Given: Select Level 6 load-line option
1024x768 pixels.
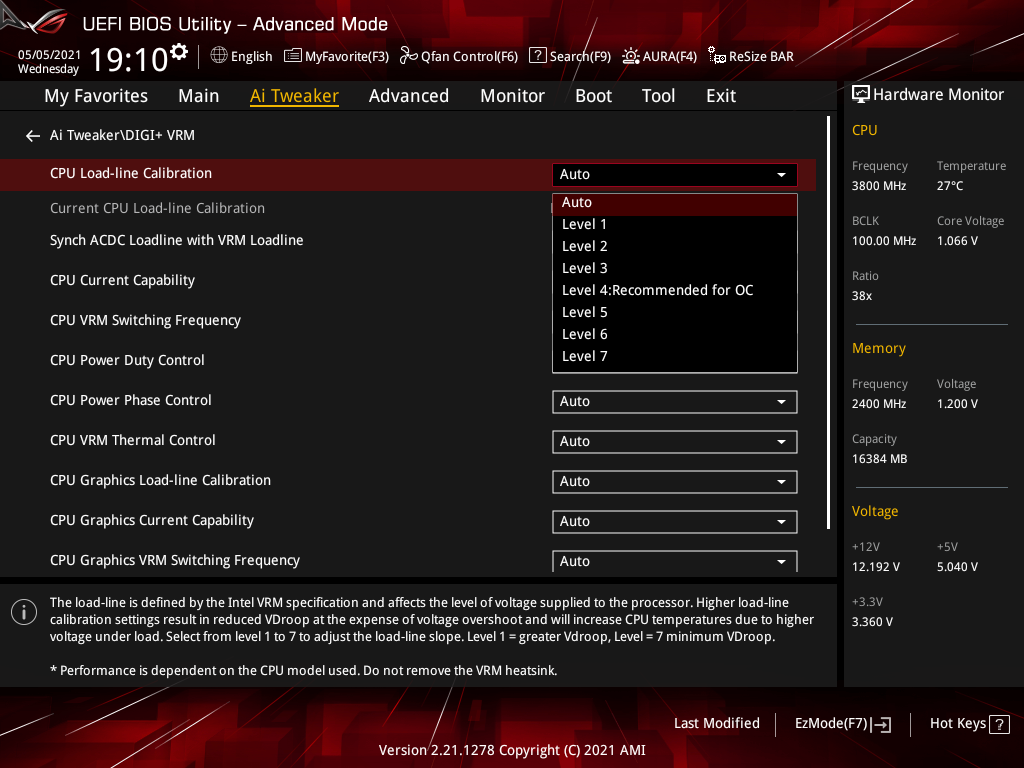Looking at the screenshot, I should pos(675,334).
